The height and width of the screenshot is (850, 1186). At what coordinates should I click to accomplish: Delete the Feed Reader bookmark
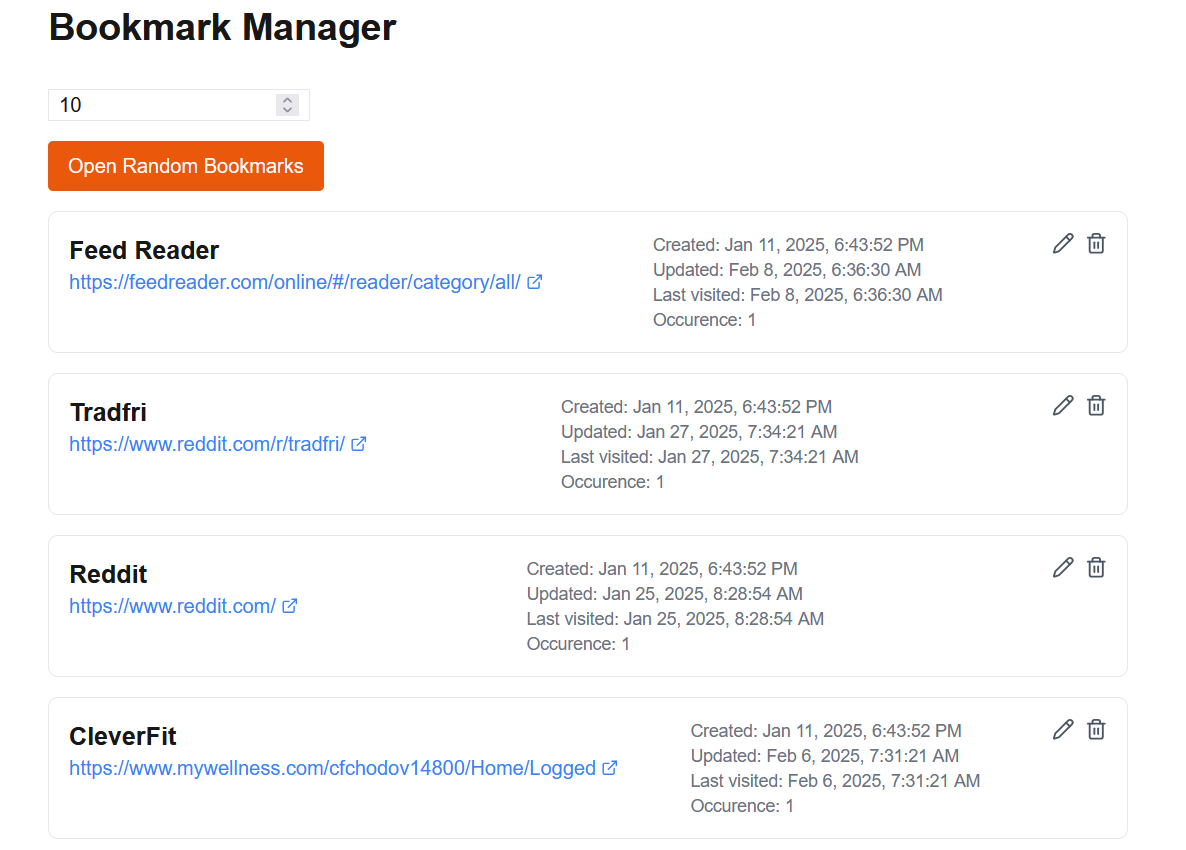[x=1096, y=244]
